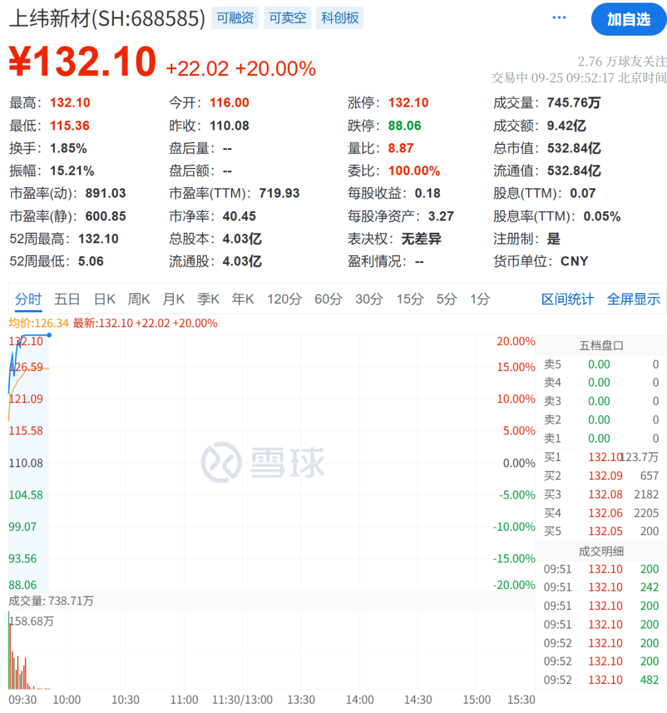Click the 买2 row at 132.09
667x713 pixels.
click(601, 476)
